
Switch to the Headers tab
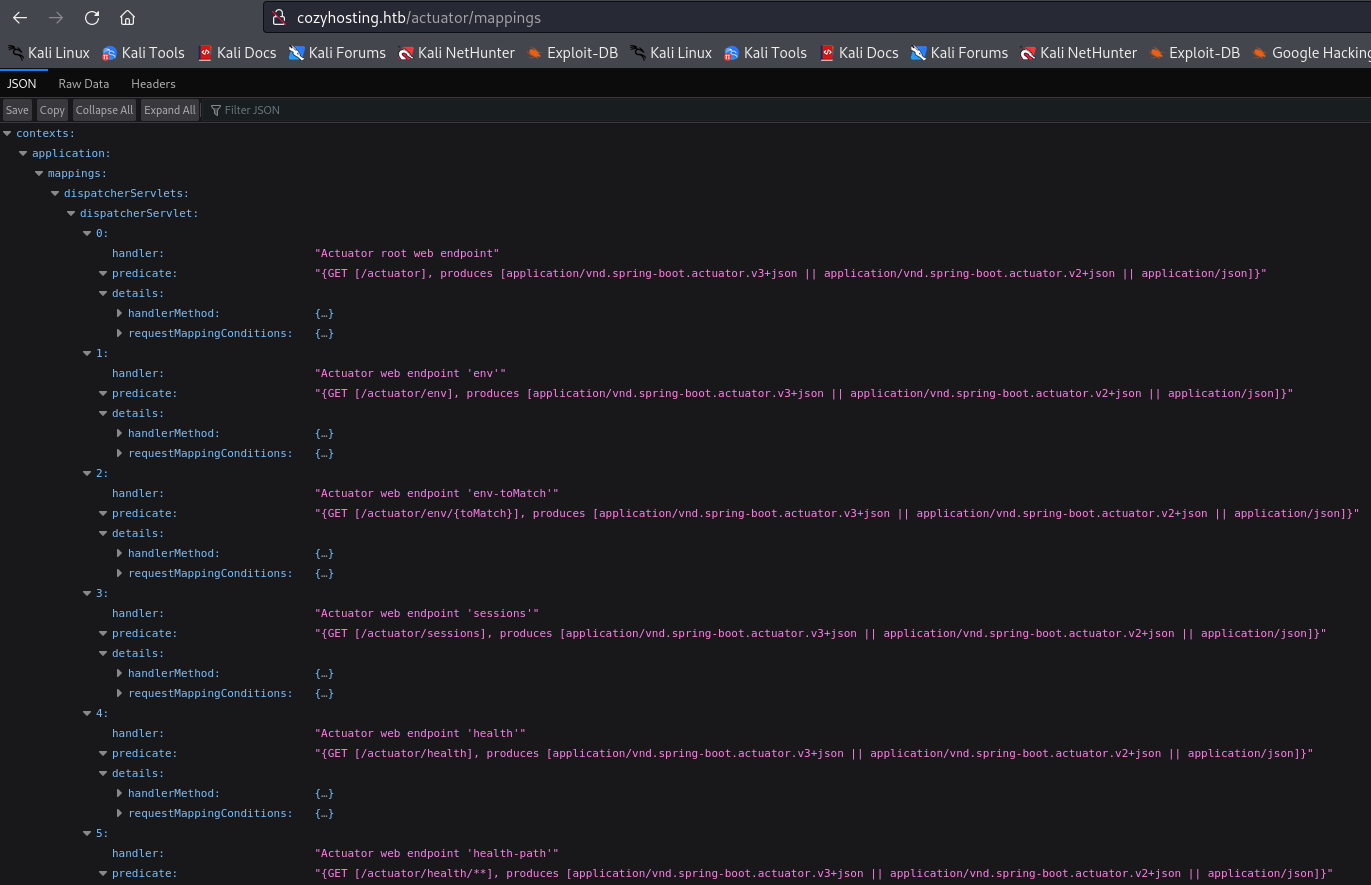(x=153, y=84)
